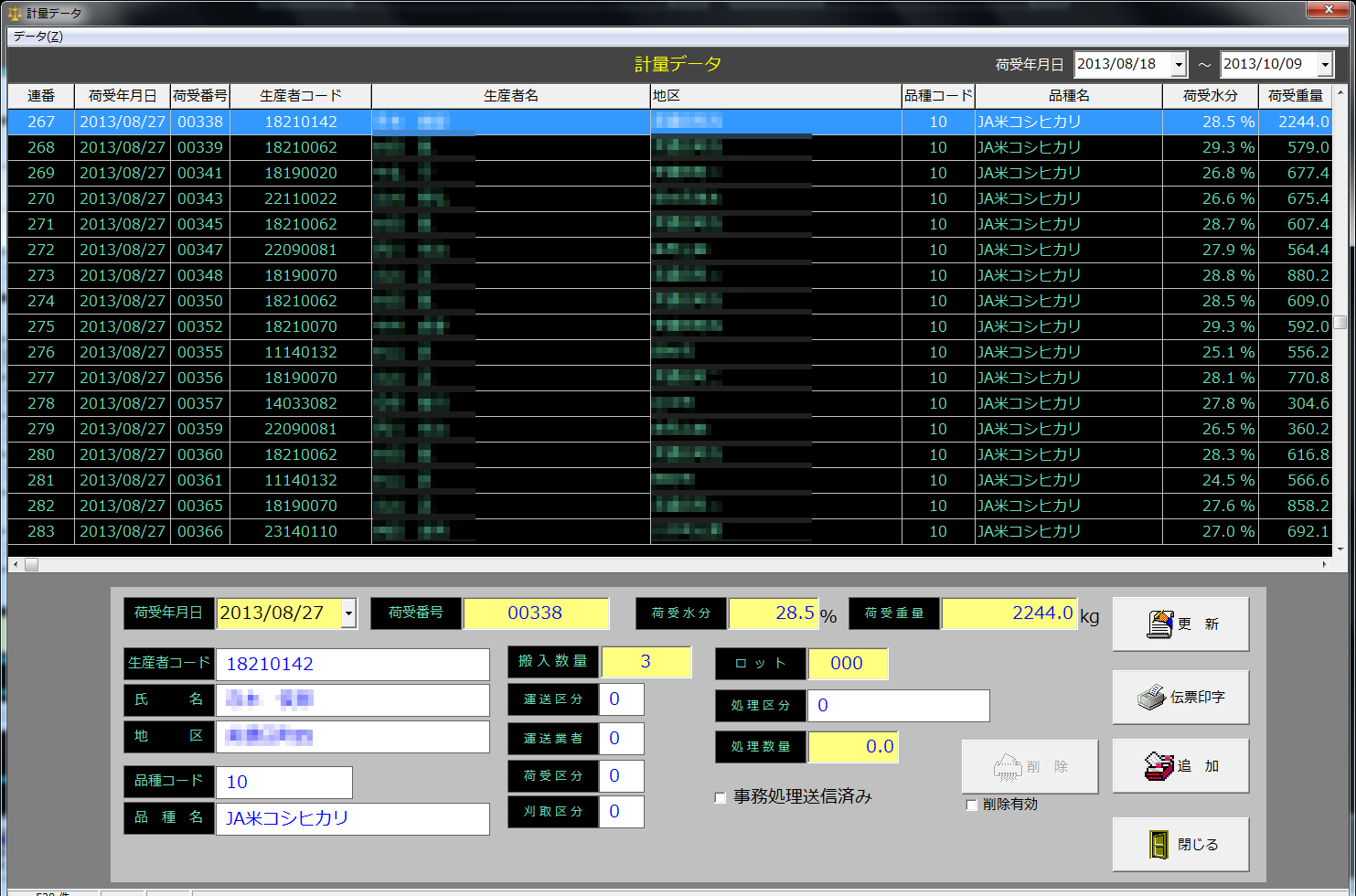The image size is (1356, 896).
Task: Enable the 事務処理送信済み checkbox
Action: [721, 797]
